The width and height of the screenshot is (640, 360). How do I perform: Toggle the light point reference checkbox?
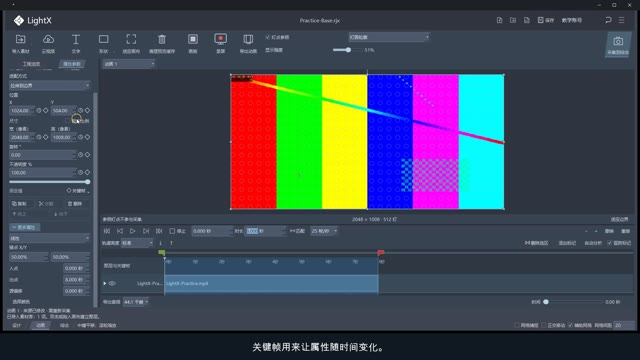(268, 37)
